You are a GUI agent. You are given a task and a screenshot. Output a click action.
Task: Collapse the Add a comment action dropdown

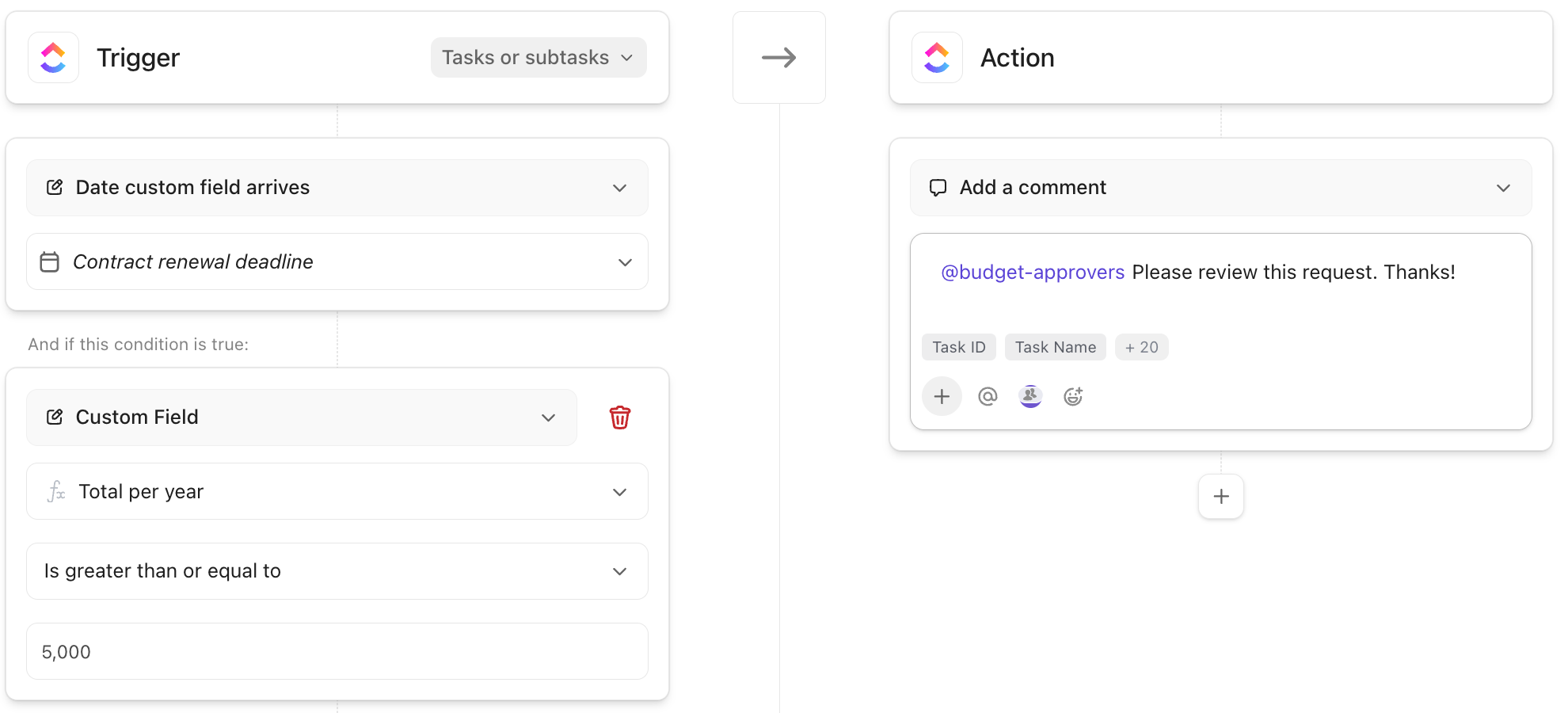click(x=1504, y=188)
